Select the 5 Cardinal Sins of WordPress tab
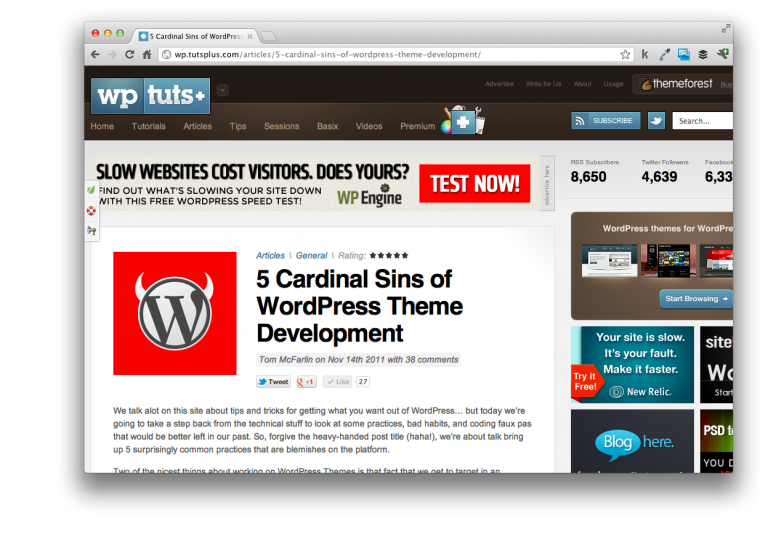768x543 pixels. pos(196,36)
